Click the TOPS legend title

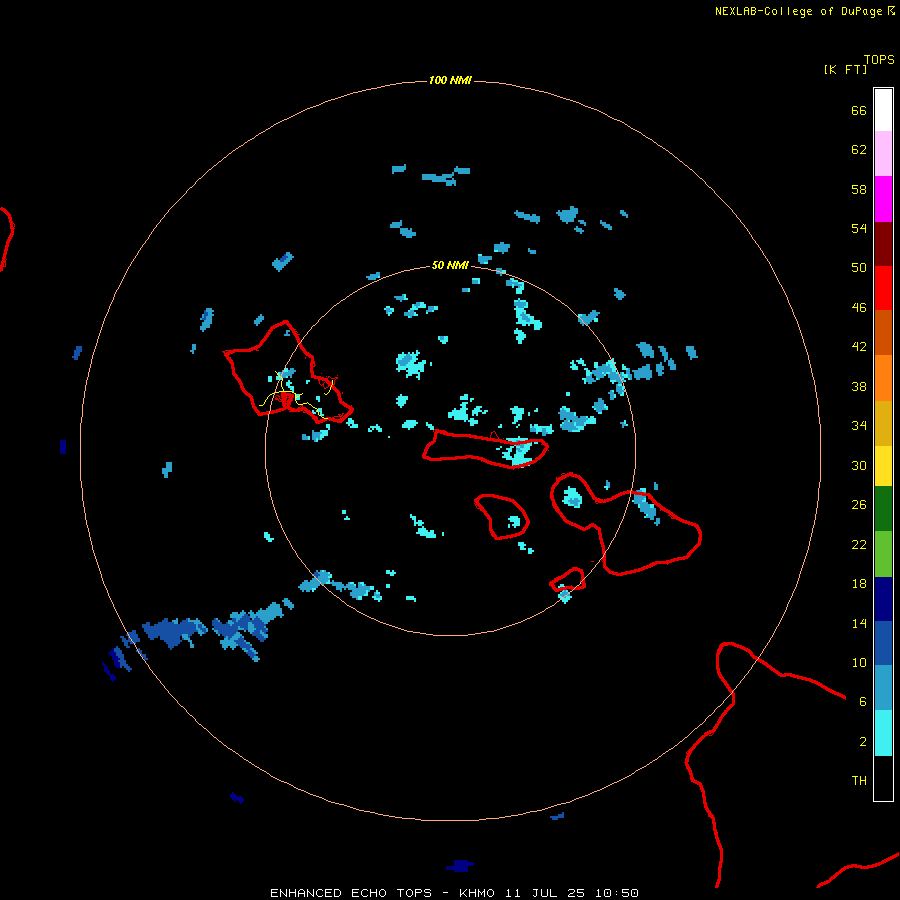(x=879, y=60)
